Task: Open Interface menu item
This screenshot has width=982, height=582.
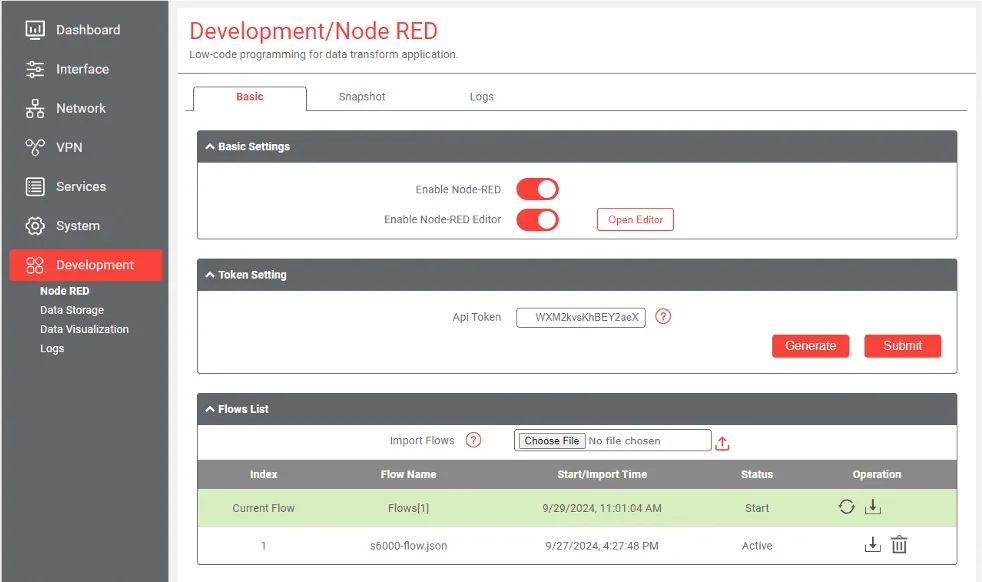Action: pos(85,69)
